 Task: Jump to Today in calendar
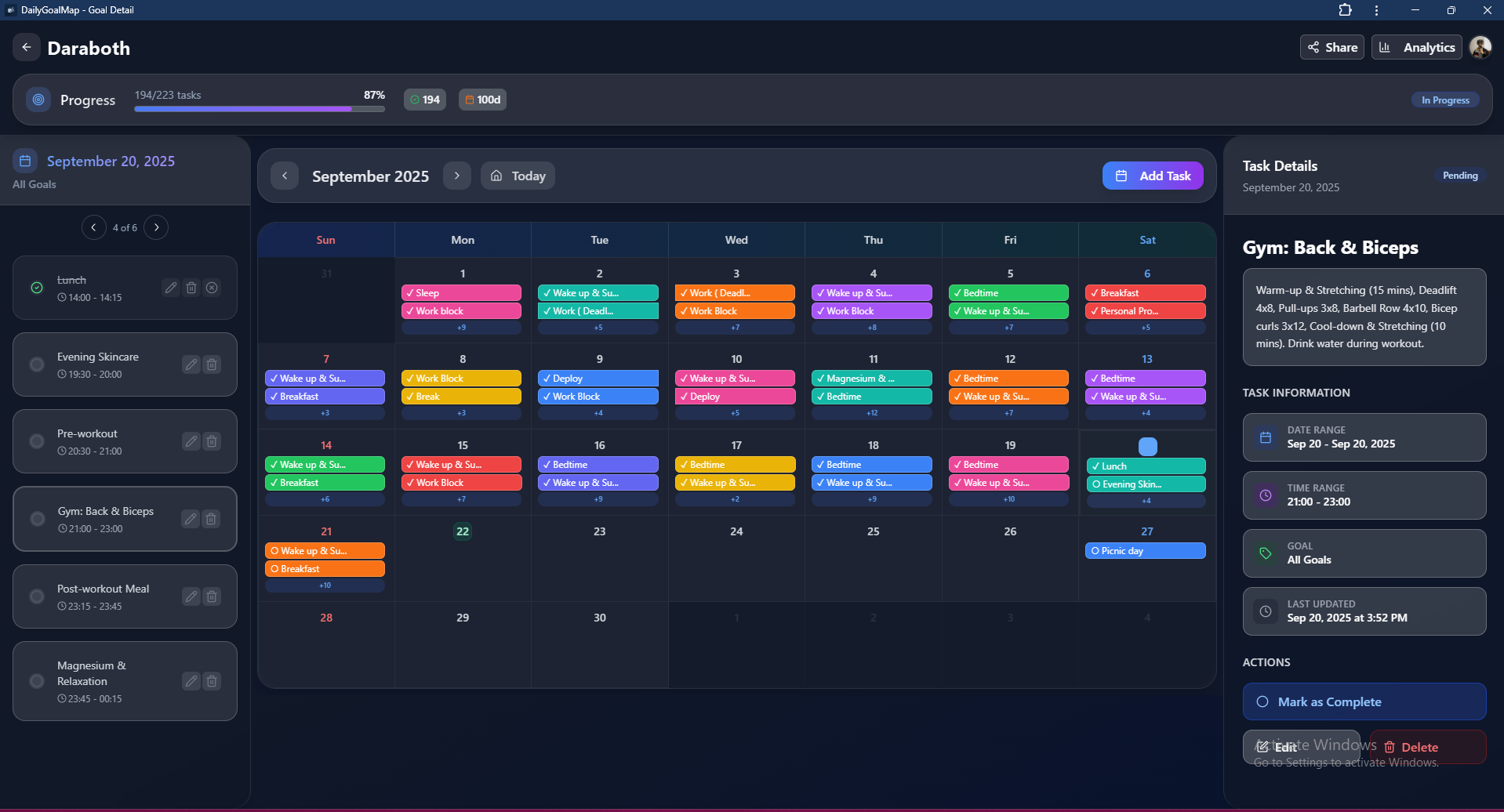click(518, 176)
